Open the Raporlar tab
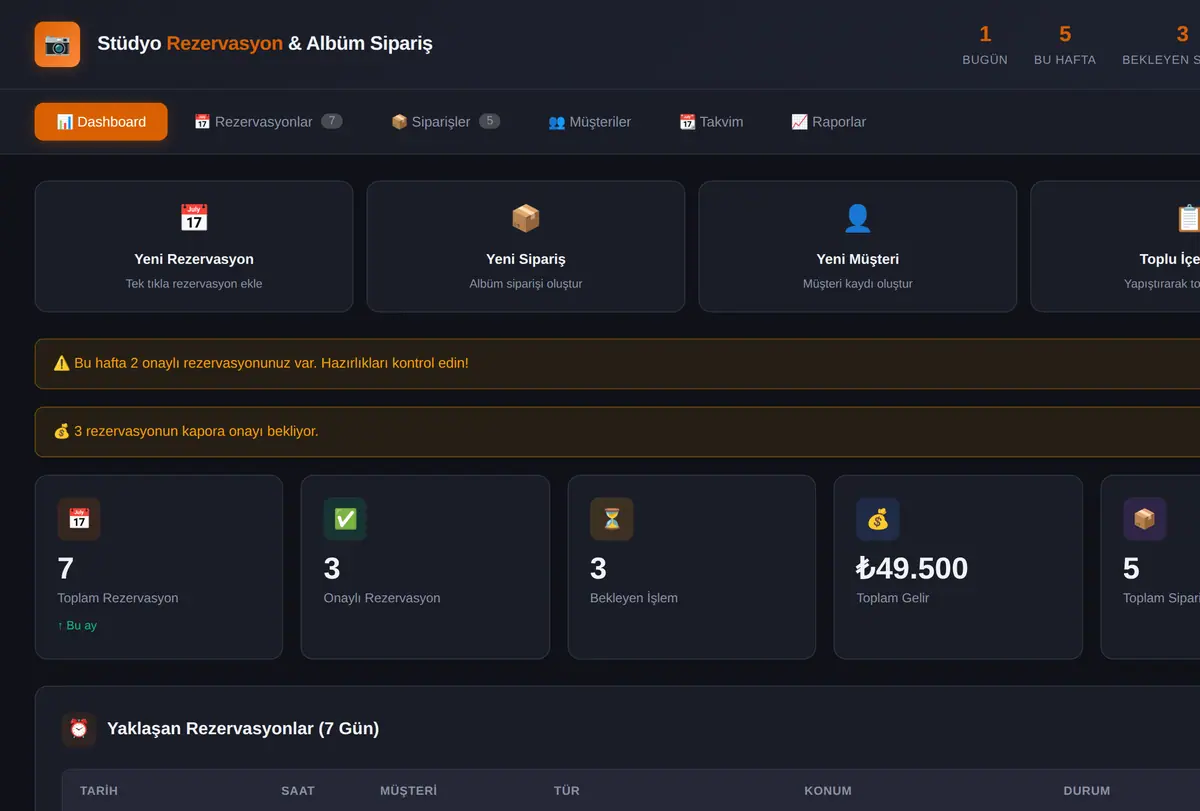Viewport: 1200px width, 811px height. (829, 122)
